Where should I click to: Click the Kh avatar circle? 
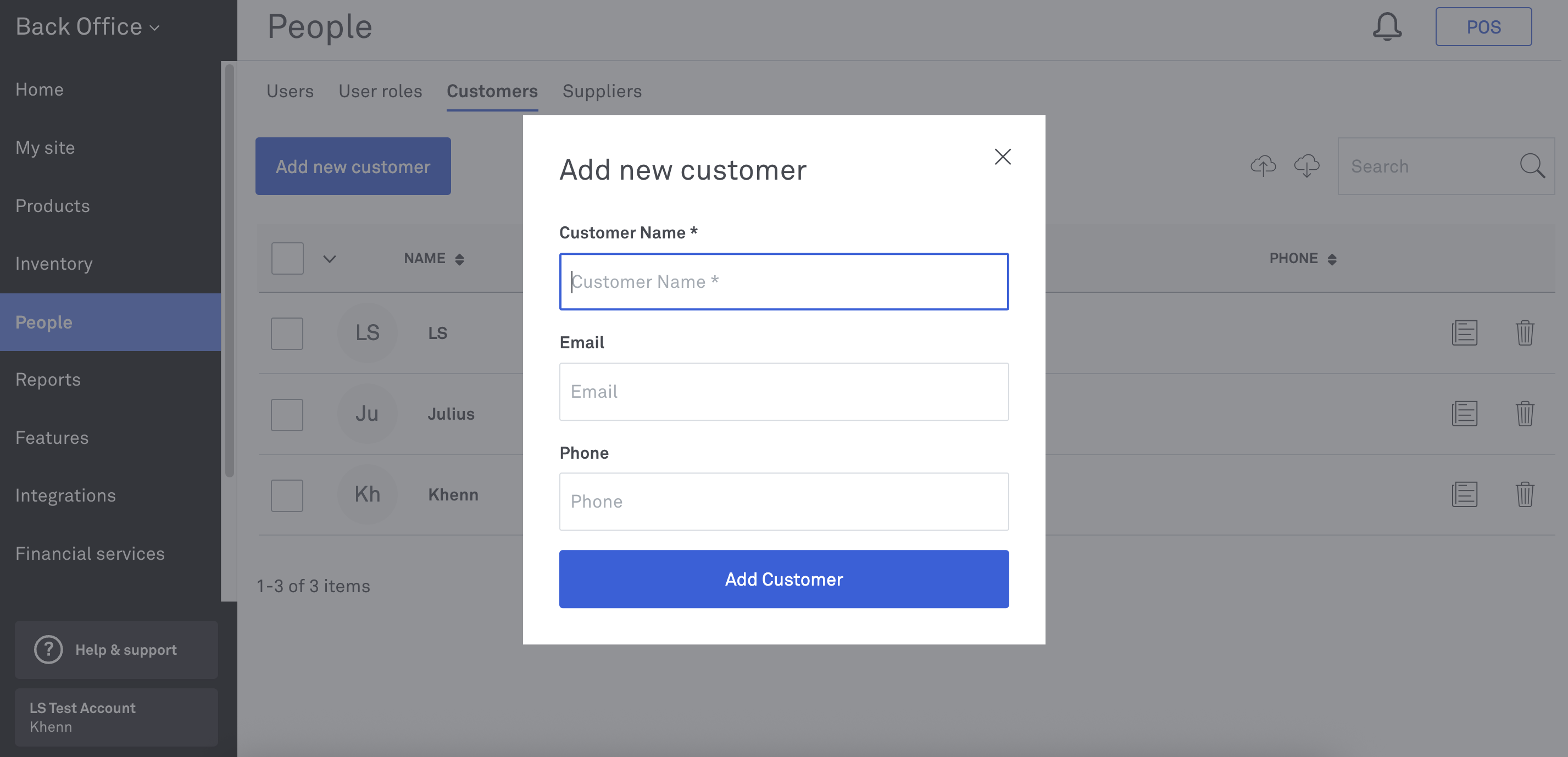point(367,494)
